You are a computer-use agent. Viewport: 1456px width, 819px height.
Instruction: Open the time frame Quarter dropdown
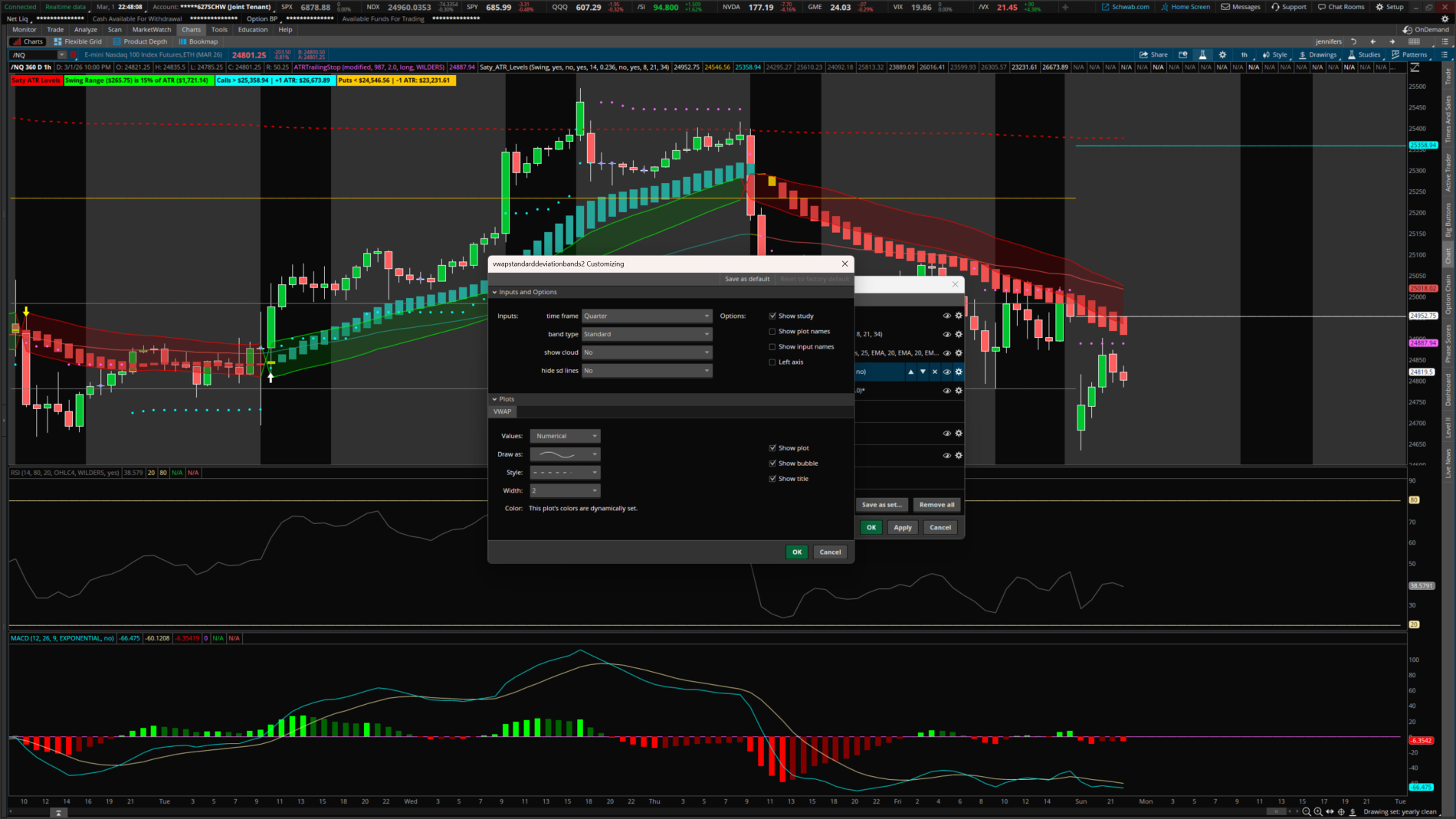coord(647,316)
